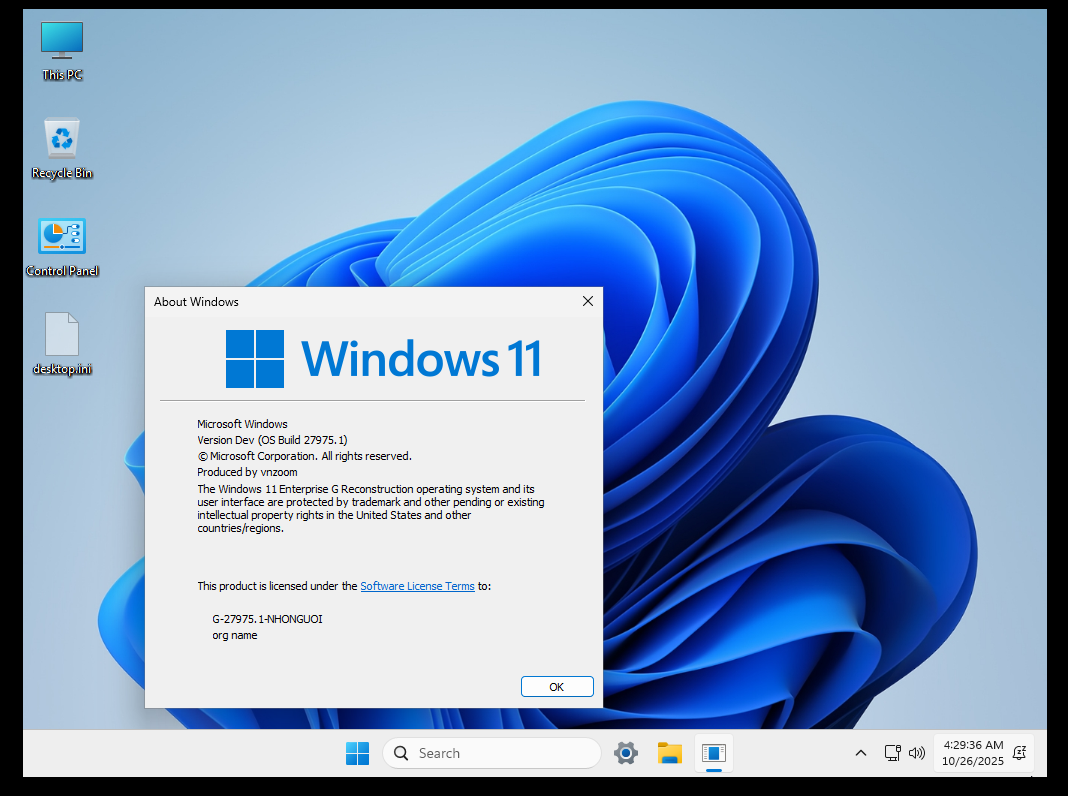The width and height of the screenshot is (1068, 796).
Task: Open the clock showing 4:29:36 AM
Action: (x=973, y=745)
